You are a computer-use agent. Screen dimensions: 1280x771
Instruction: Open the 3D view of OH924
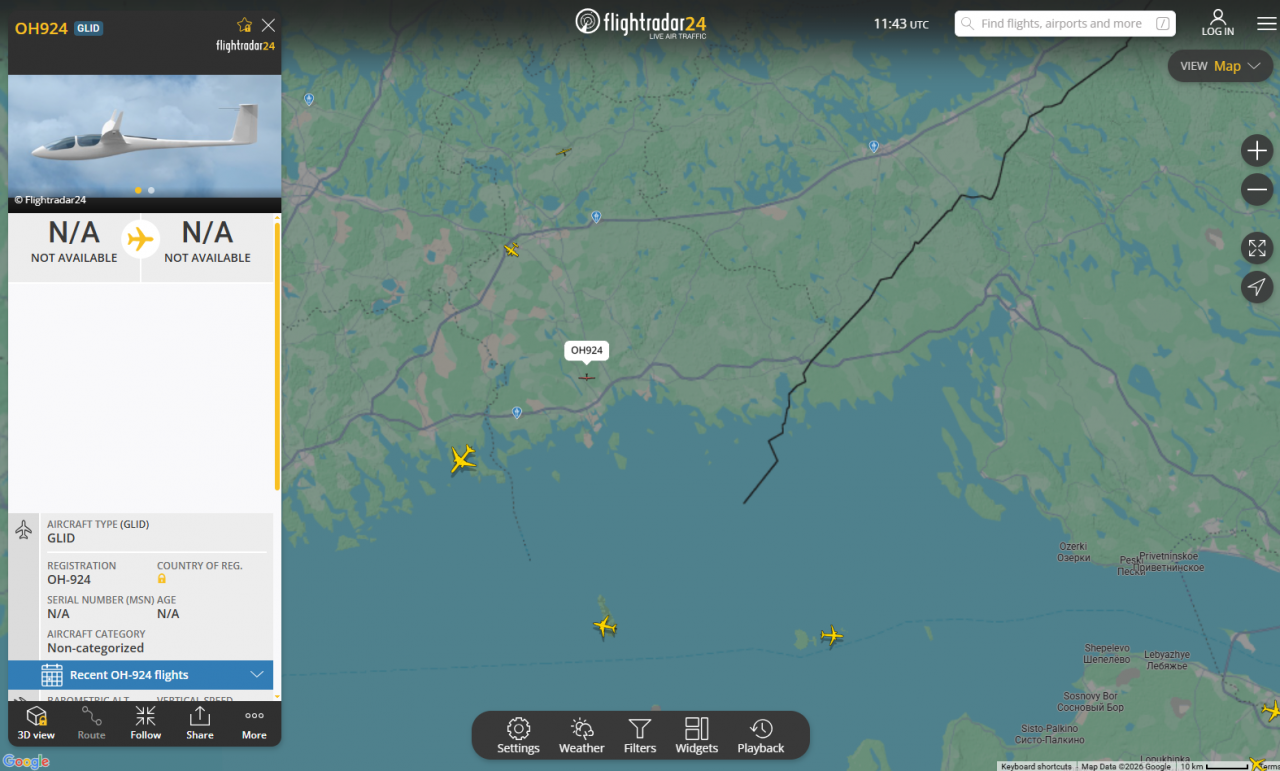coord(36,723)
